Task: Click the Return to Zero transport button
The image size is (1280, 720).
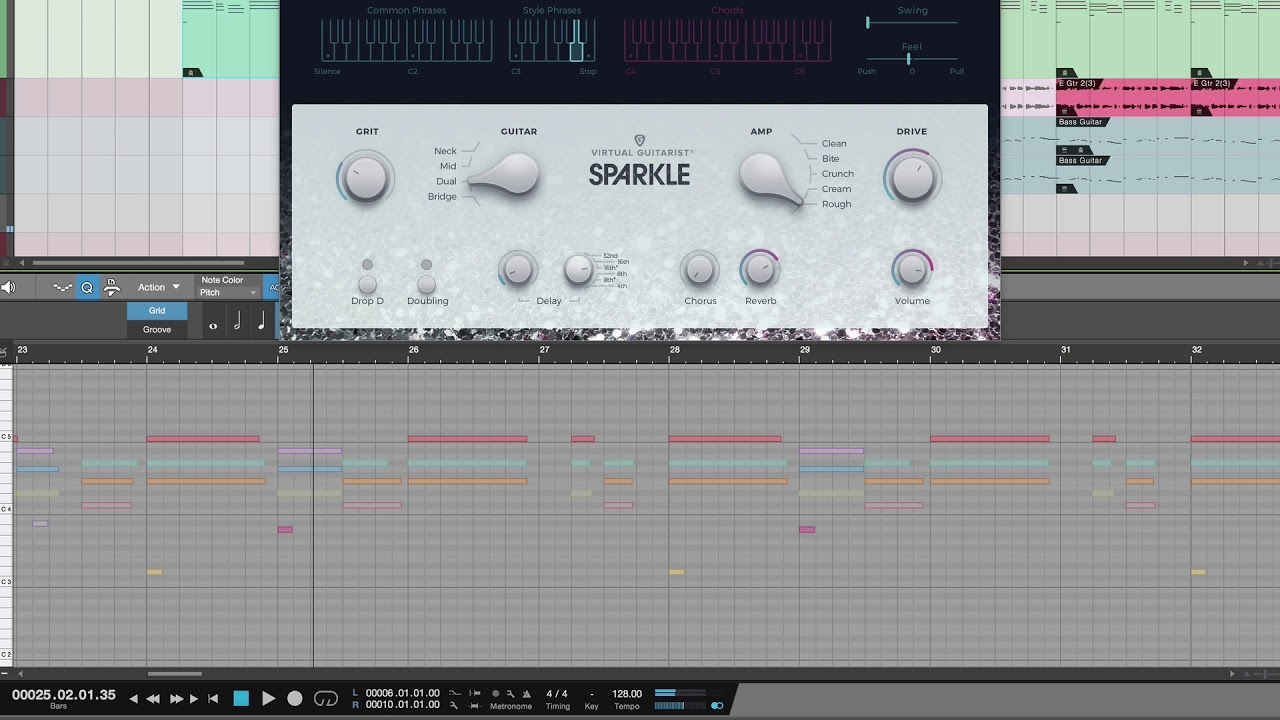Action: click(x=213, y=699)
